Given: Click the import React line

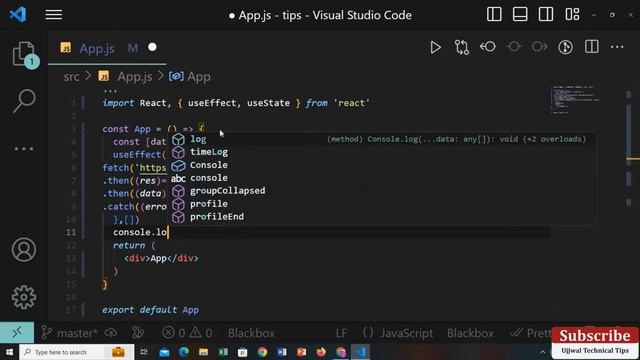Looking at the screenshot, I should click(x=236, y=103).
